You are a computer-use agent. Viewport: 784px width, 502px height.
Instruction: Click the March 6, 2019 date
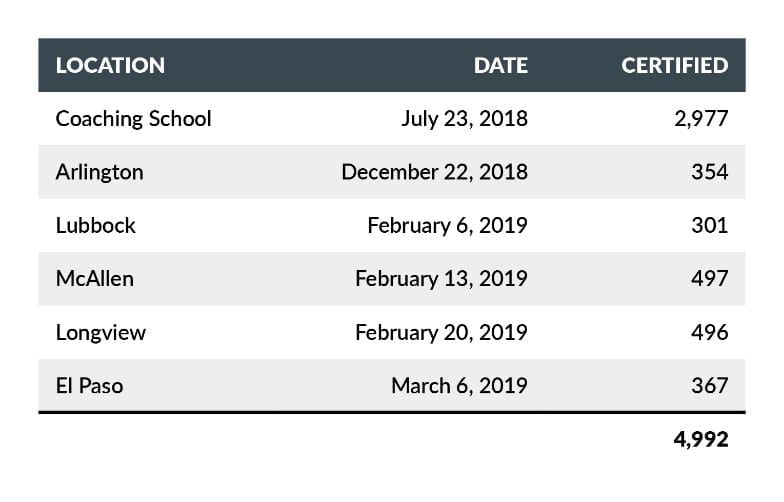(x=459, y=385)
